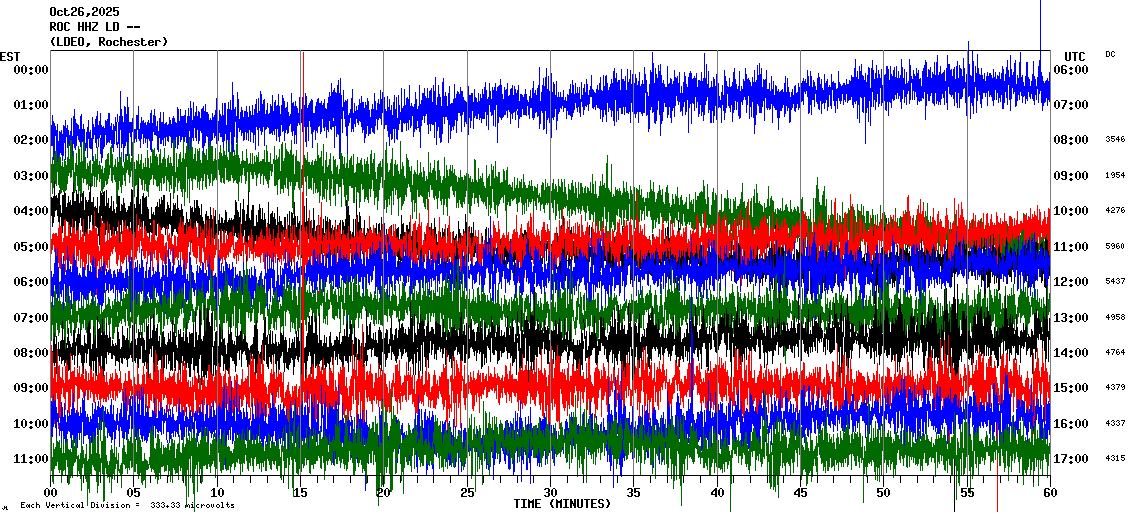The width and height of the screenshot is (1130, 519).
Task: Click the 11:00 EST time label
Action: 30,459
